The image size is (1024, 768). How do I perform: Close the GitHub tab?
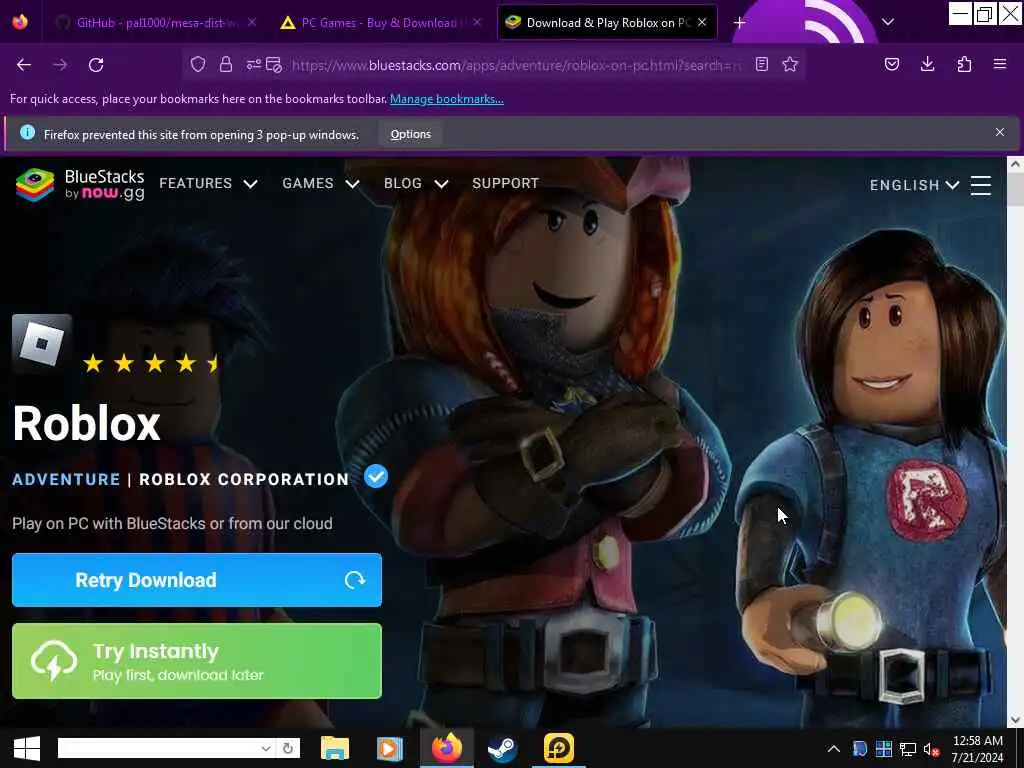252,22
